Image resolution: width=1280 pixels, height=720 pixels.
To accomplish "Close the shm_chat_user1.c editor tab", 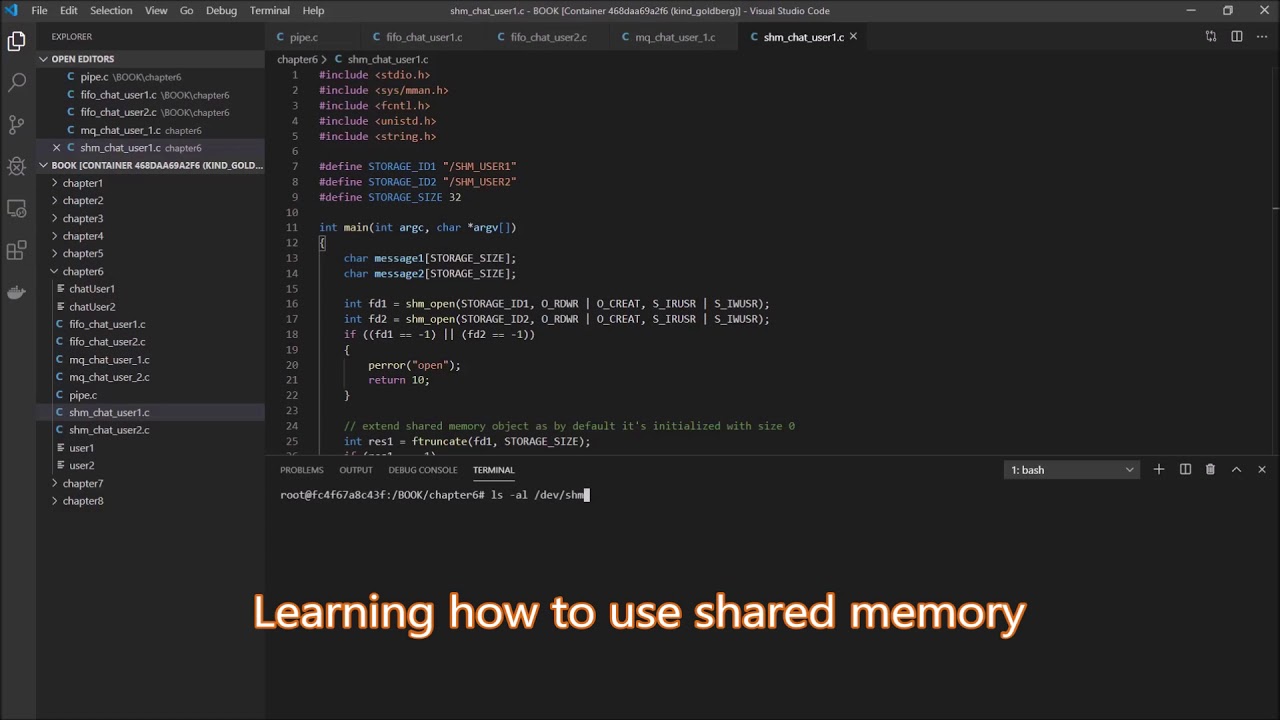I will [853, 37].
